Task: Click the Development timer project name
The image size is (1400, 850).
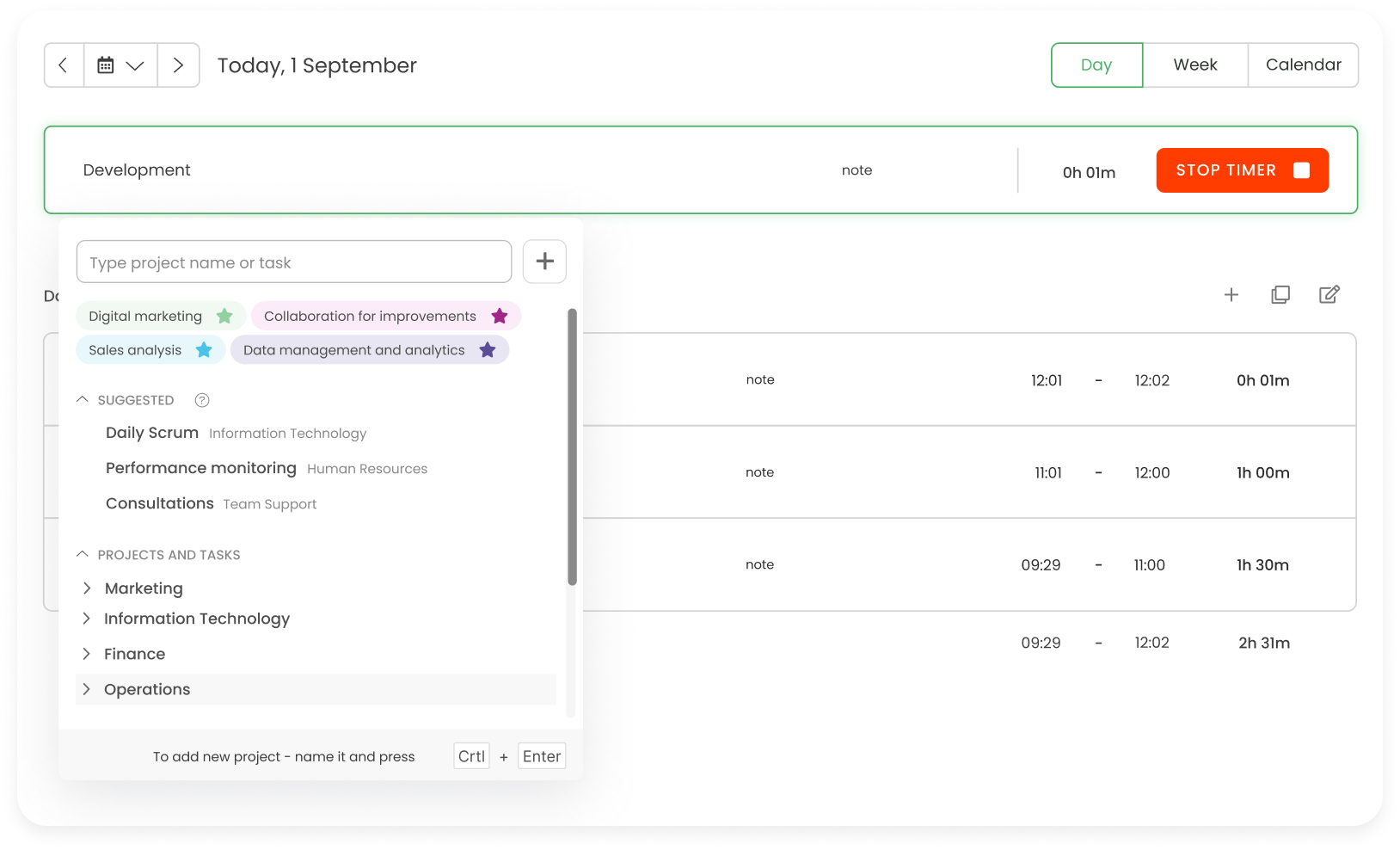Action: (137, 170)
